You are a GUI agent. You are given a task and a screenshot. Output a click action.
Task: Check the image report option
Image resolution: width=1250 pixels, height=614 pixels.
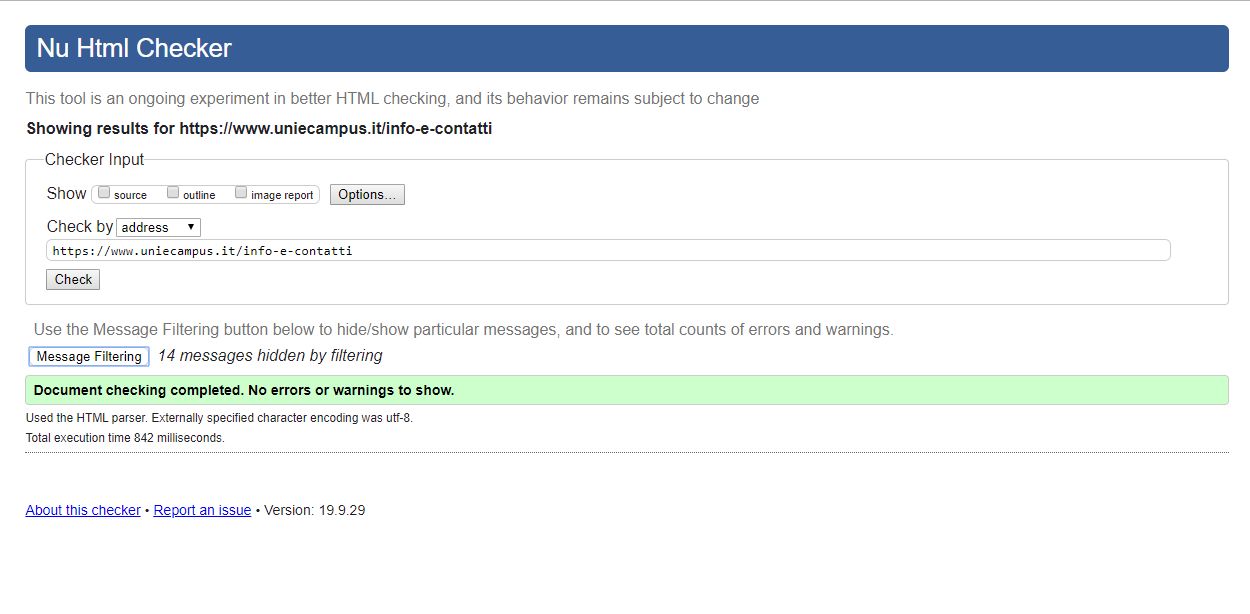point(241,193)
